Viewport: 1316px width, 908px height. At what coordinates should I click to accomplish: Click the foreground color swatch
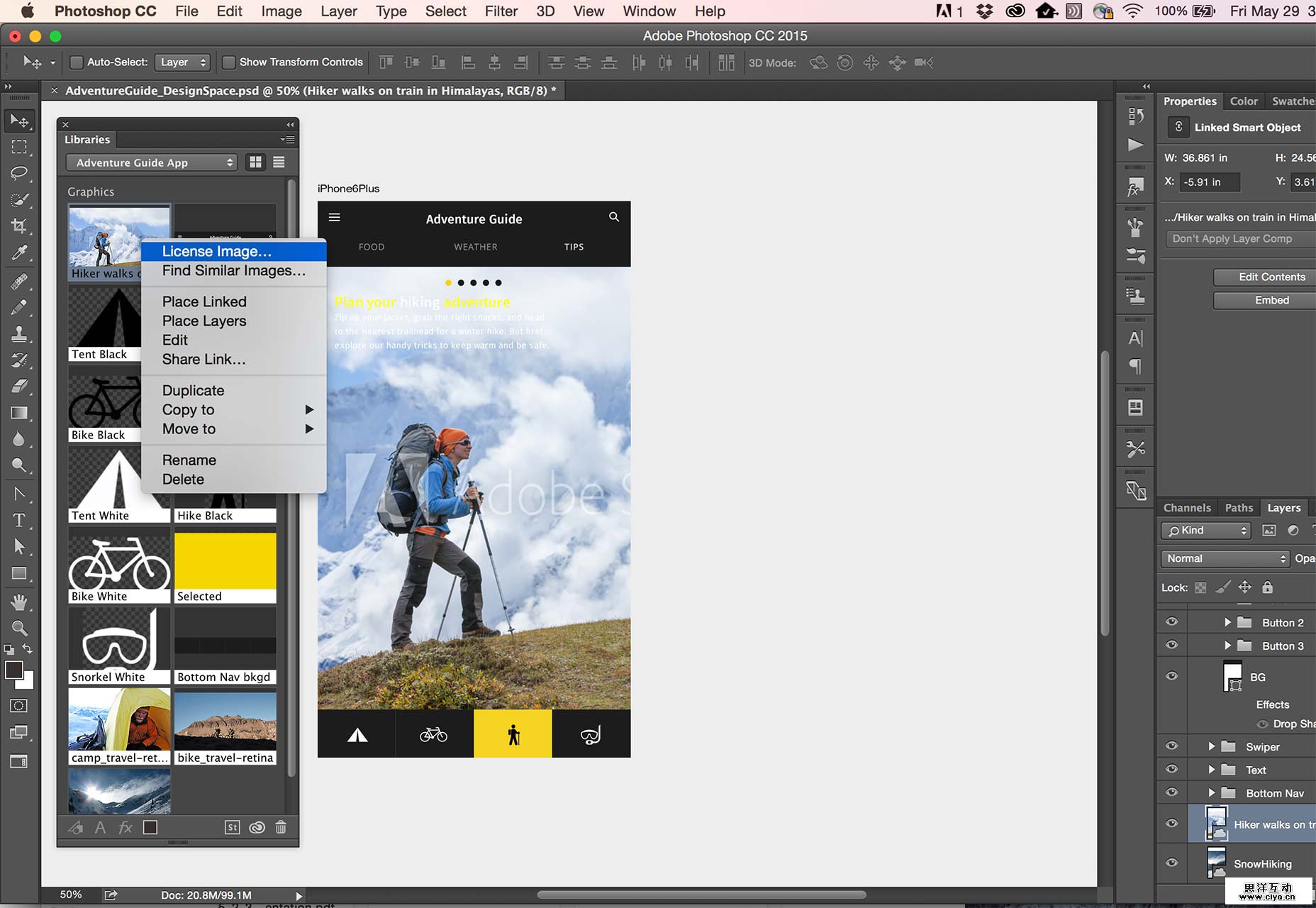[13, 670]
